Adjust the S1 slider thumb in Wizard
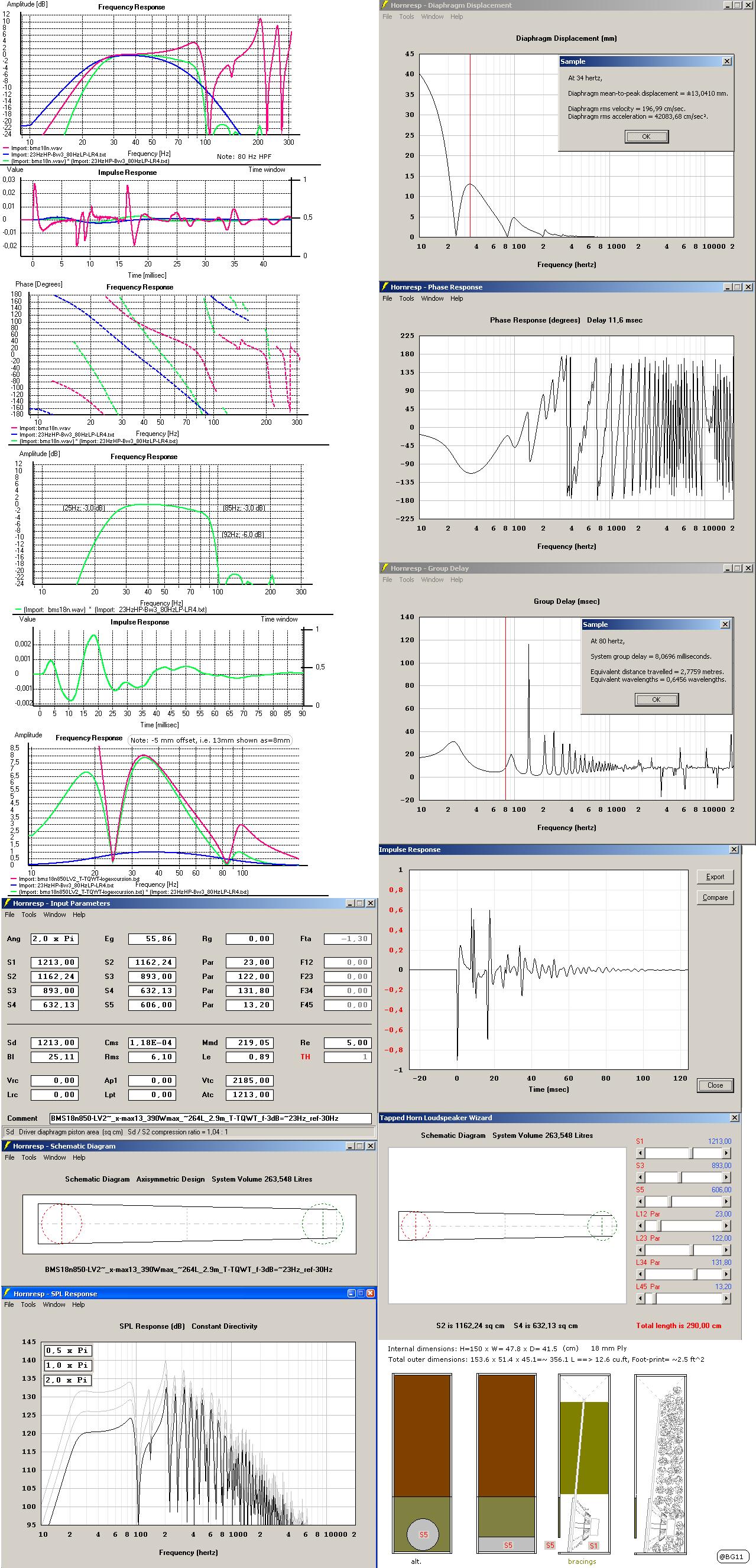This screenshot has height=1568, width=756. pos(691,1153)
